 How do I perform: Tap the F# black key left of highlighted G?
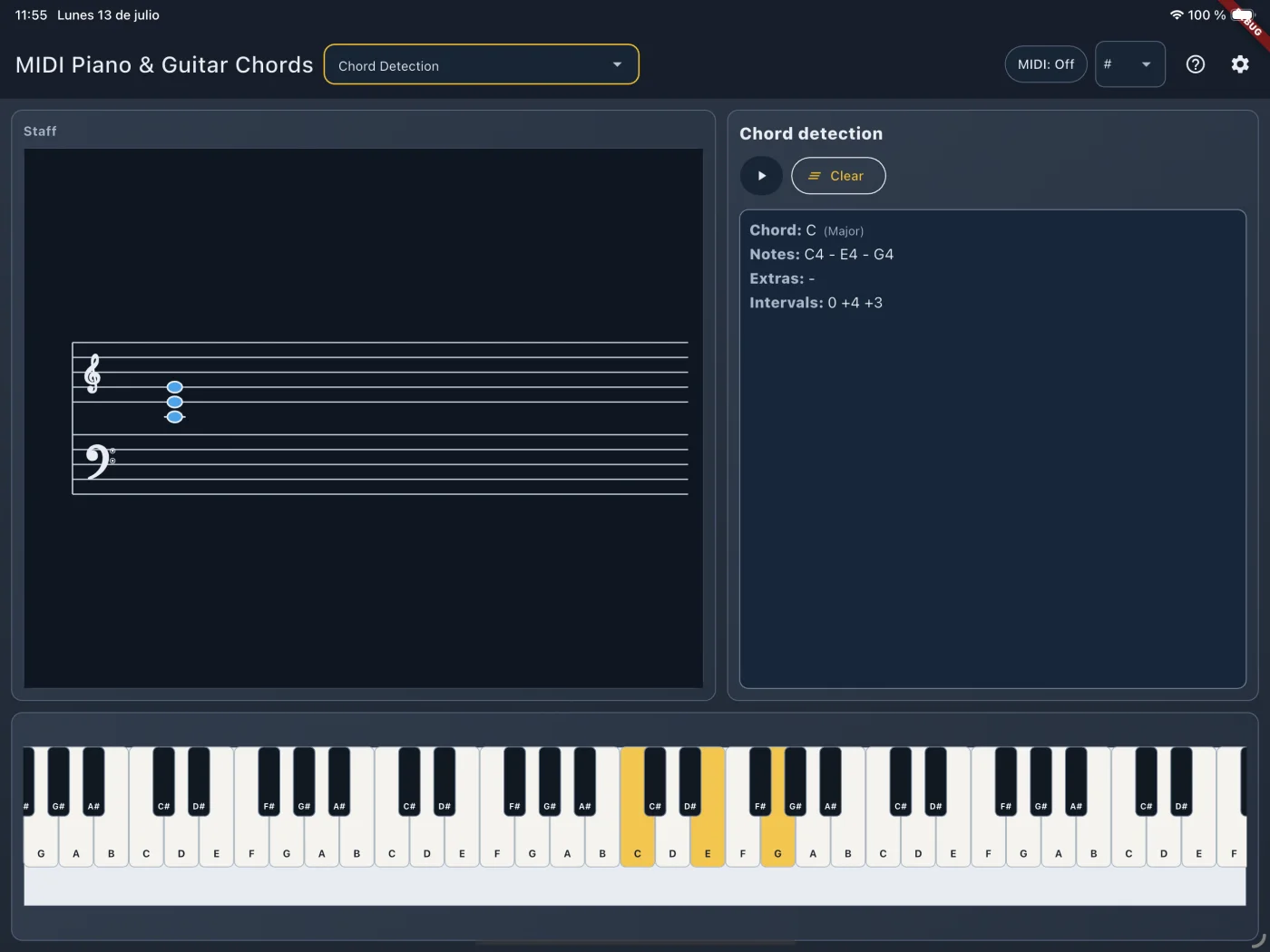(x=760, y=780)
